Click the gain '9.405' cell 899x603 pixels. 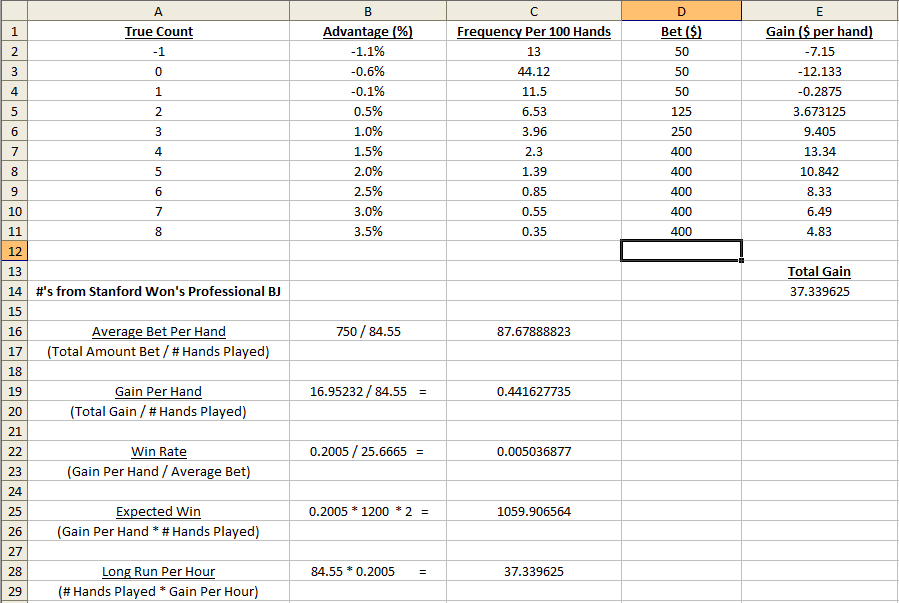coord(819,132)
